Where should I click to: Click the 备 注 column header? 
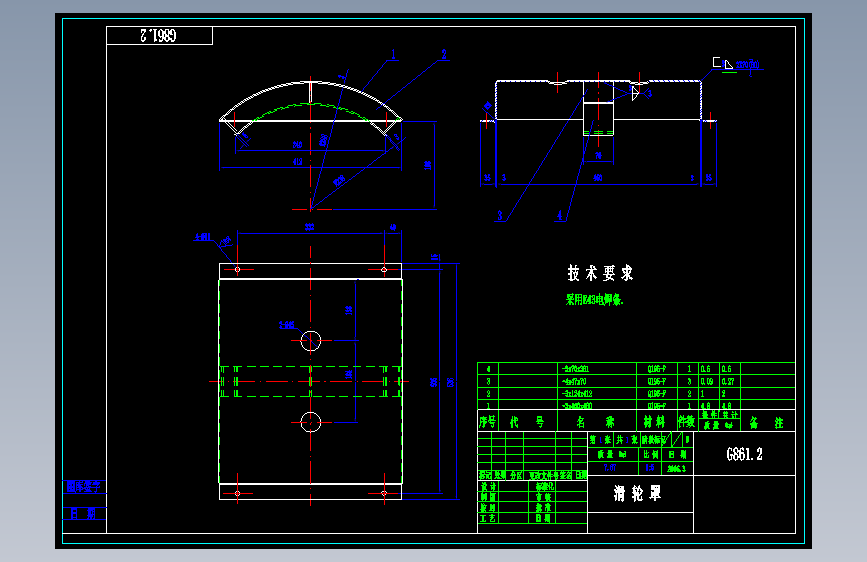[766, 423]
